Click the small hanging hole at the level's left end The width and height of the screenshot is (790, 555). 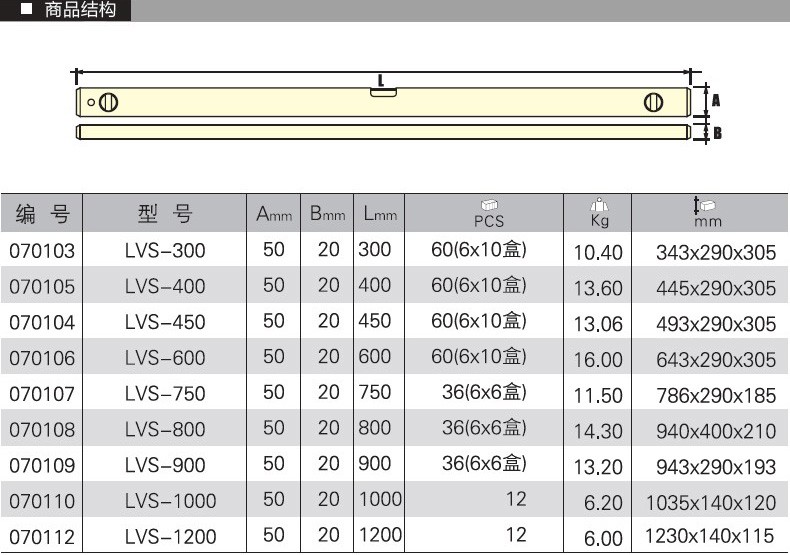coord(91,102)
